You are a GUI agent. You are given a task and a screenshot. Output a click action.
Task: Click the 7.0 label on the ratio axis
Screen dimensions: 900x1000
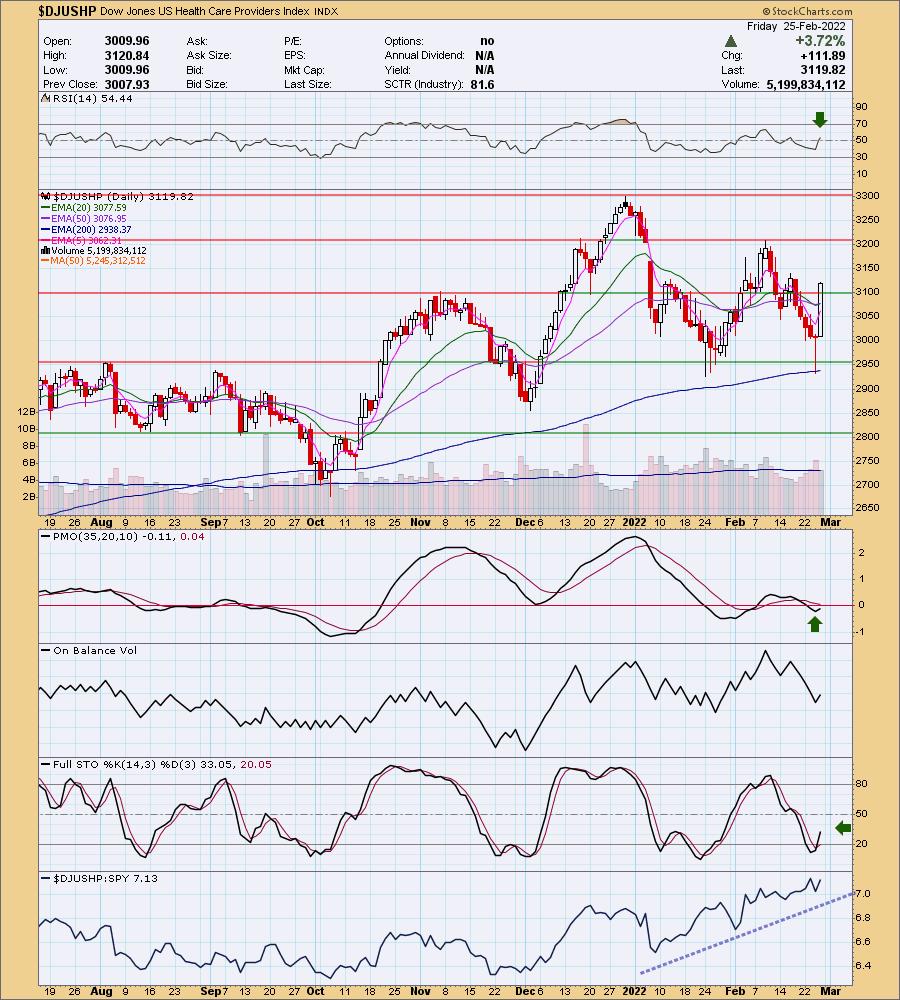click(x=863, y=893)
